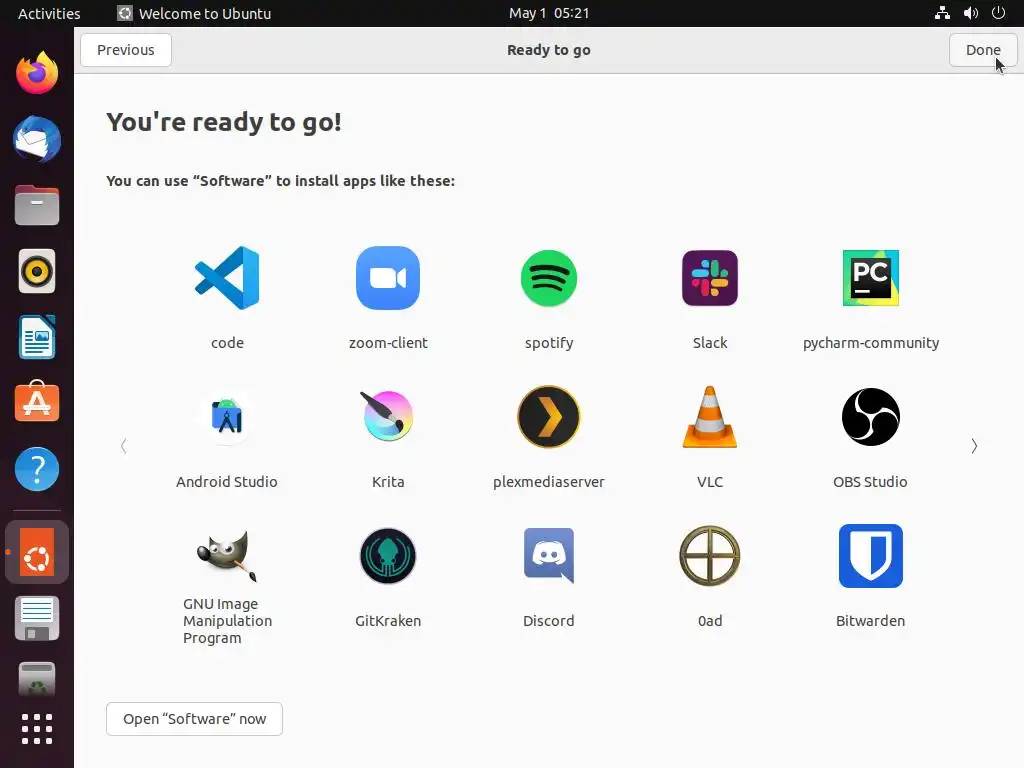The height and width of the screenshot is (768, 1024).
Task: Open the Bitwarden shield icon
Action: point(871,556)
